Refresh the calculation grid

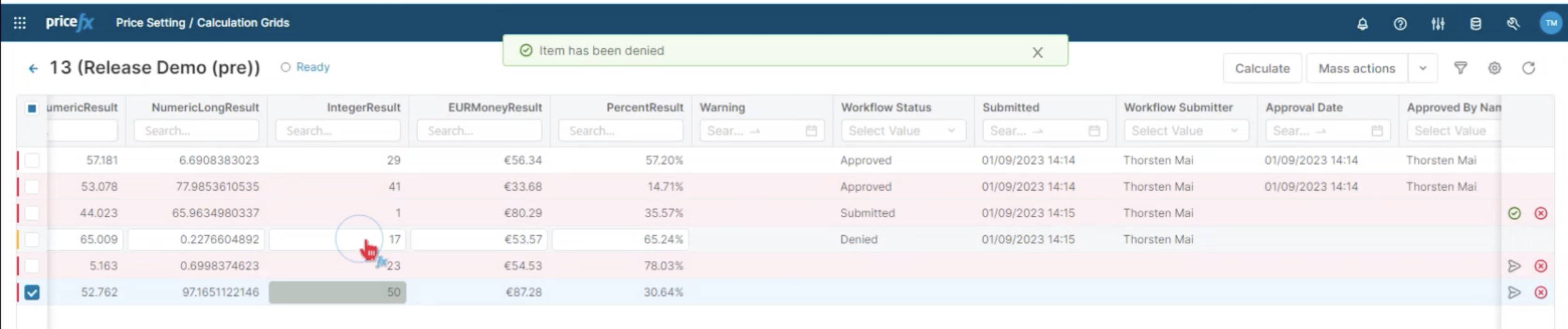click(x=1528, y=68)
